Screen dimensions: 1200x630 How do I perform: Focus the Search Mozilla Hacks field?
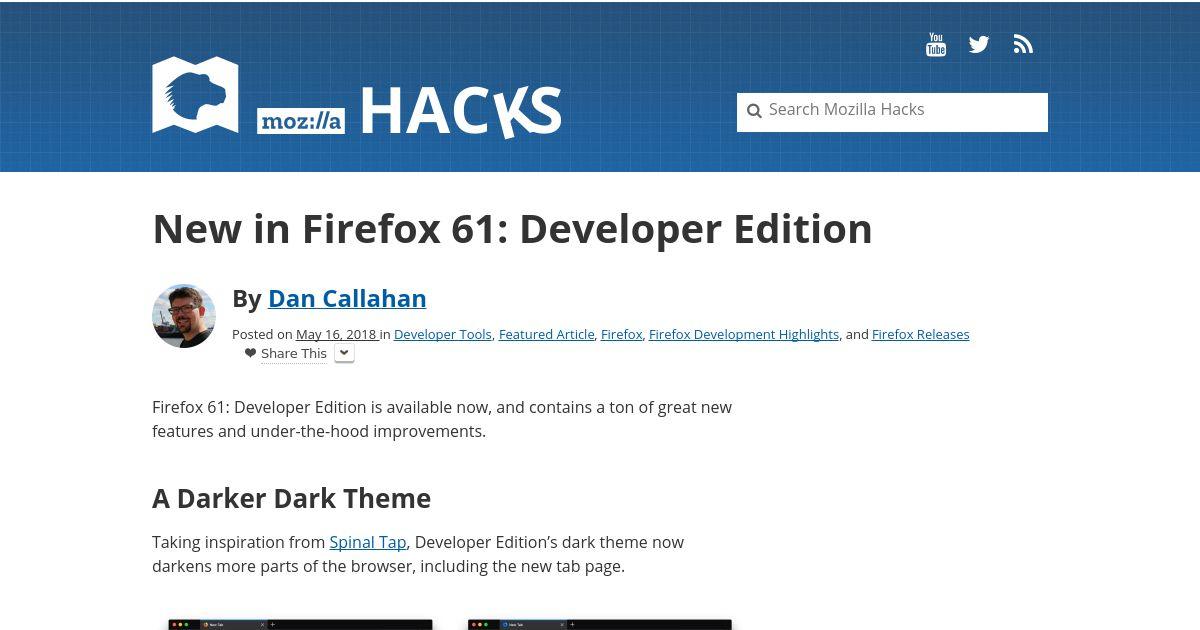(892, 112)
